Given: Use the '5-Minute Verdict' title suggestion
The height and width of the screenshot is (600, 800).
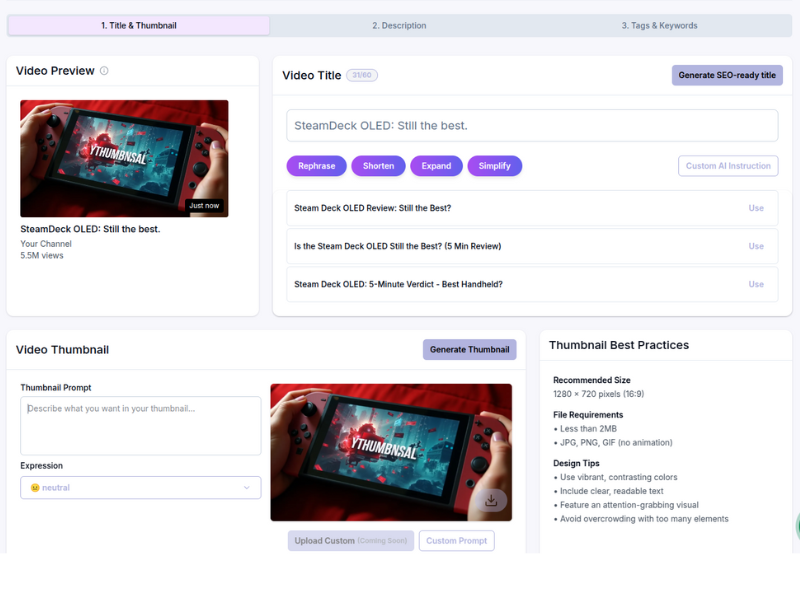Looking at the screenshot, I should (756, 284).
